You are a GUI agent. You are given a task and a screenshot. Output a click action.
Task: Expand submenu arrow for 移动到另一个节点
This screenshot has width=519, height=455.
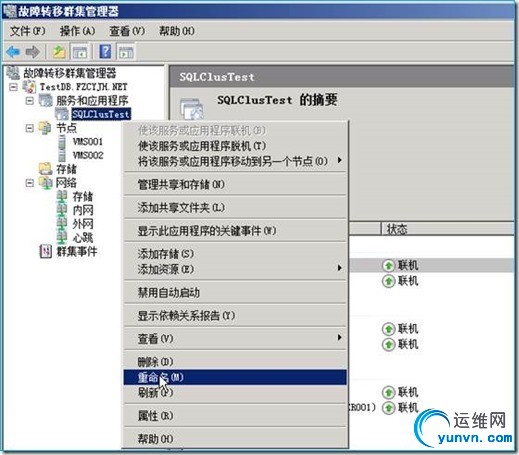339,160
